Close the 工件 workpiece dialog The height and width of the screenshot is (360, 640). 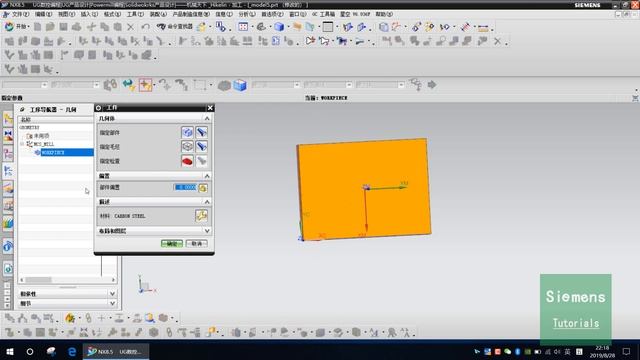[210, 108]
